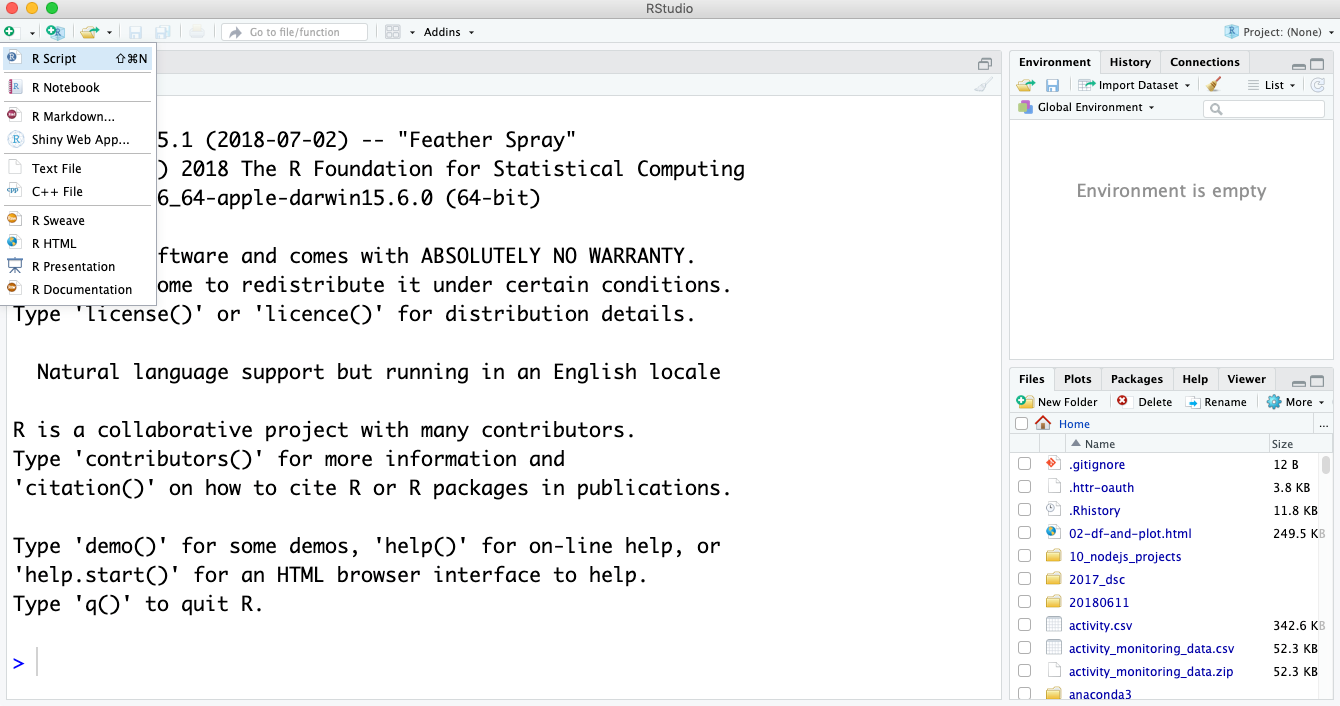Viewport: 1340px width, 706px height.
Task: Check the .Rhistory file checkbox
Action: point(1024,510)
